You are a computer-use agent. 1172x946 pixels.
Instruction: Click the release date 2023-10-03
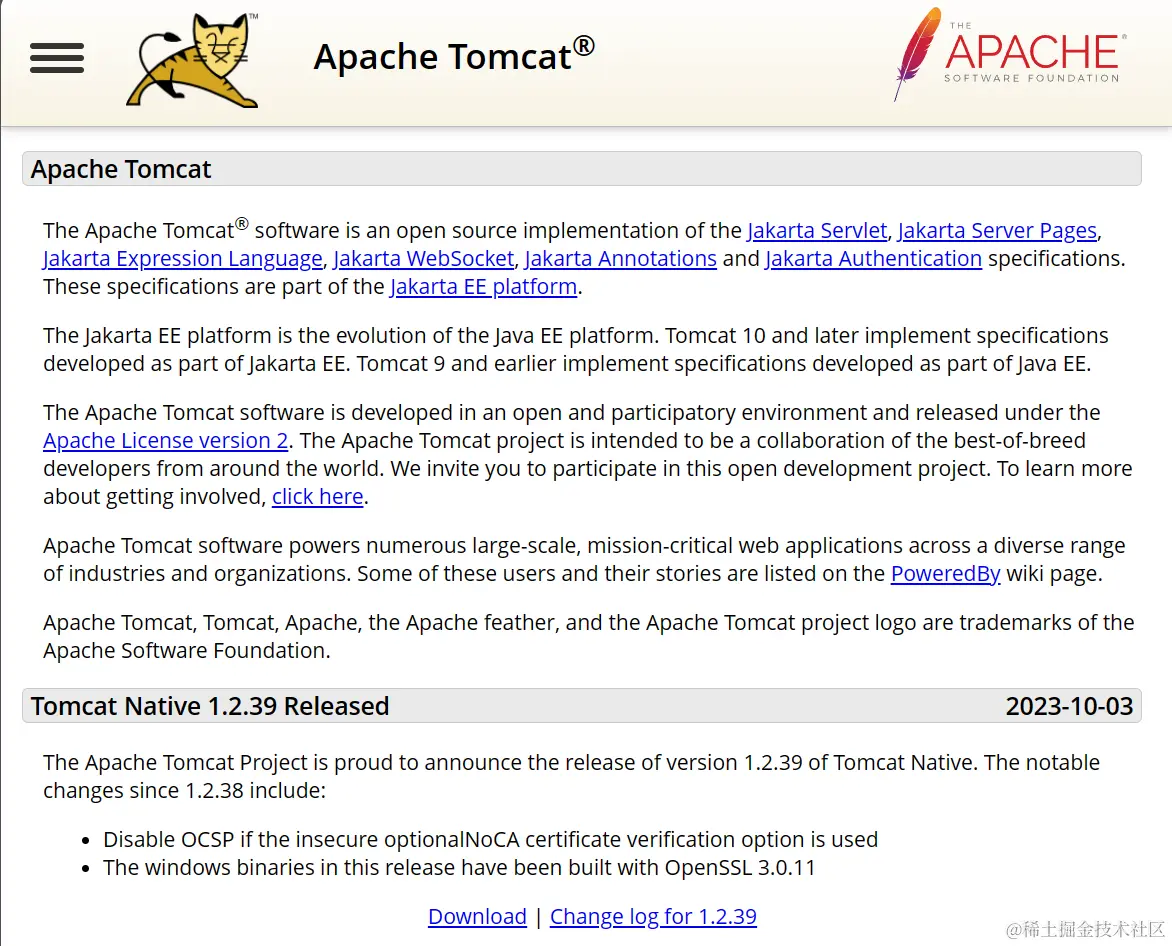pyautogui.click(x=1069, y=706)
